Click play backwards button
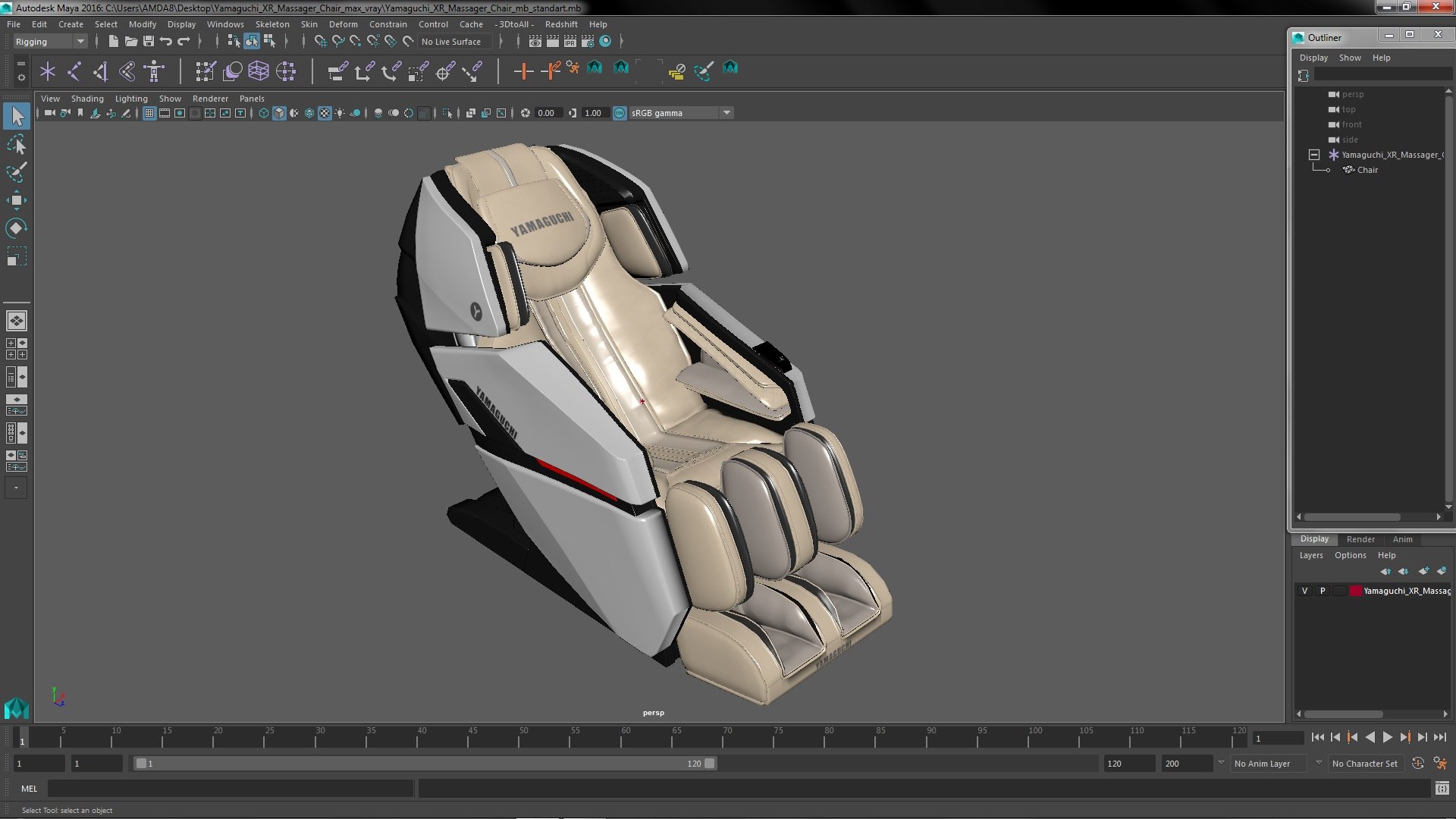Viewport: 1456px width, 819px height. pos(1370,737)
